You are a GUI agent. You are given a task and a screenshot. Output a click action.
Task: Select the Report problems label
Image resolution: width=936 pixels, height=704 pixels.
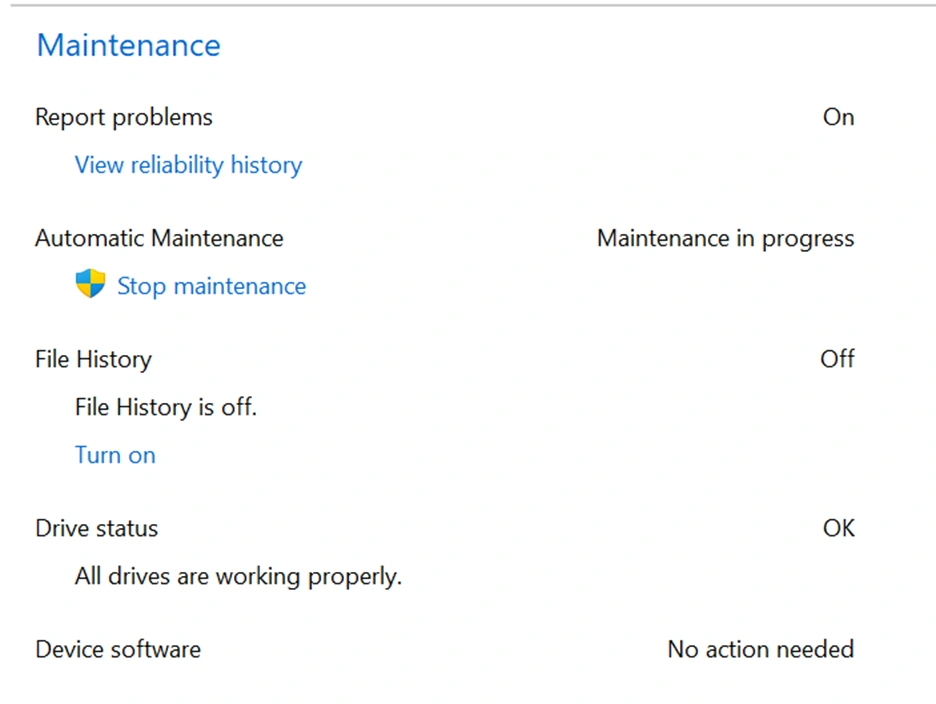point(124,117)
